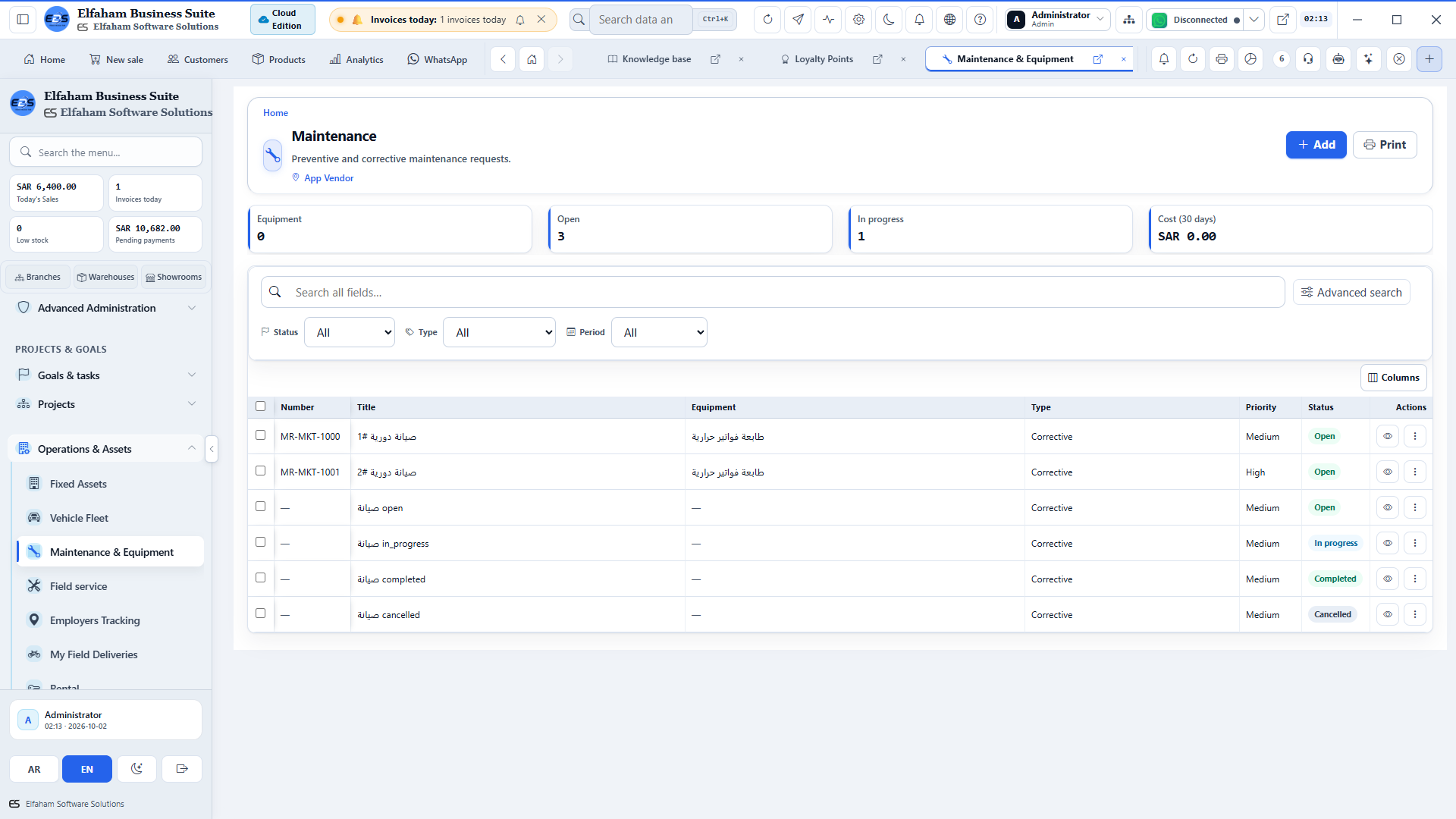Click the sidebar panel toggle icon

pos(23,20)
